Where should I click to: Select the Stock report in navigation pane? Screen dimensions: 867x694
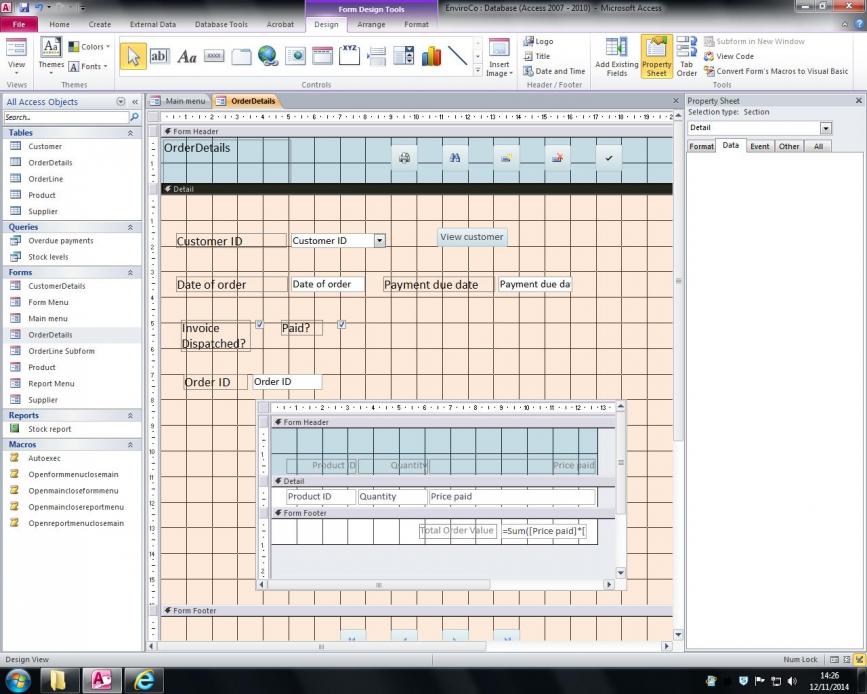[49, 429]
